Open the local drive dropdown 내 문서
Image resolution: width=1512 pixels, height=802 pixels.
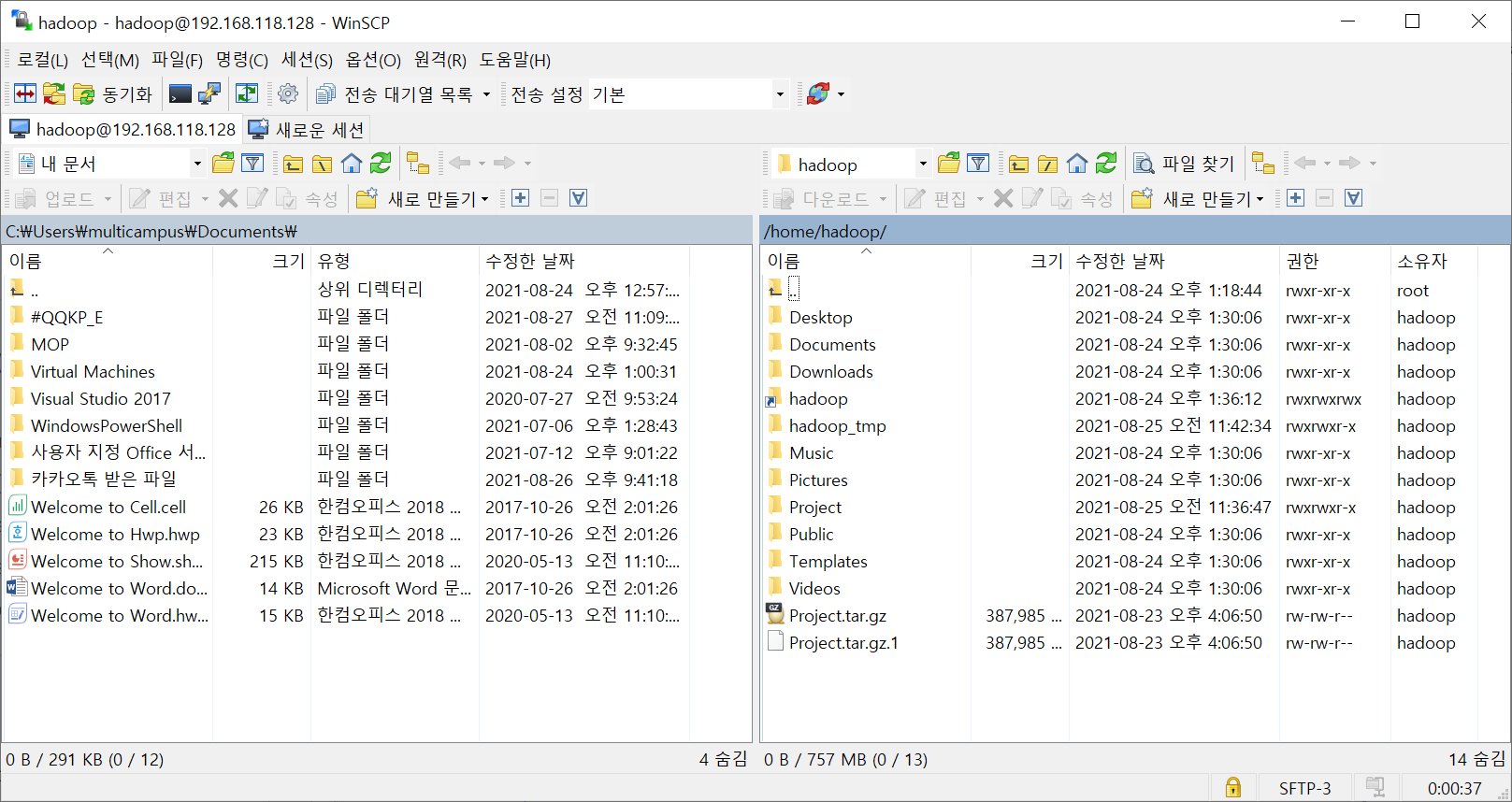pyautogui.click(x=197, y=164)
